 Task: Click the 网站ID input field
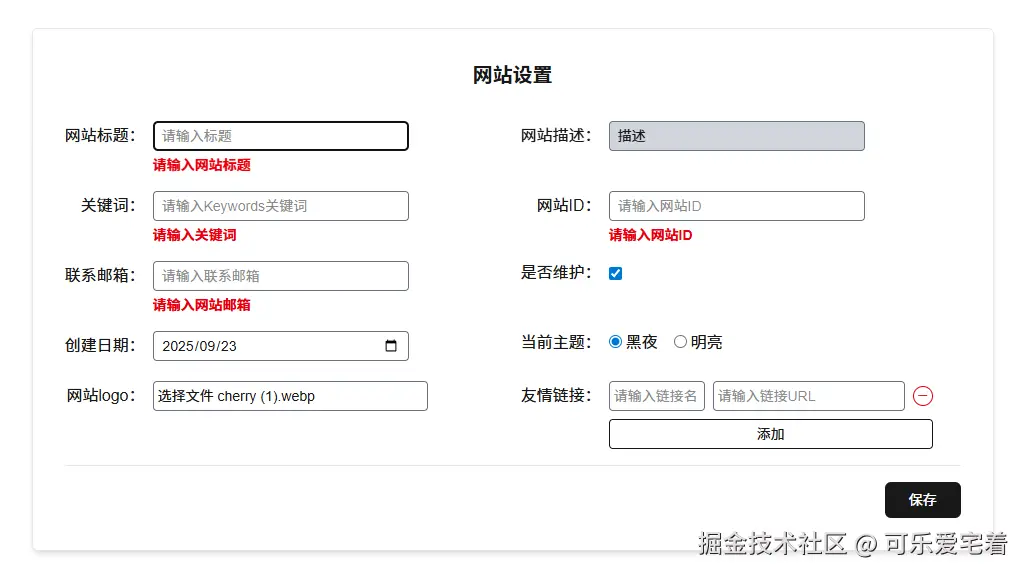click(736, 206)
